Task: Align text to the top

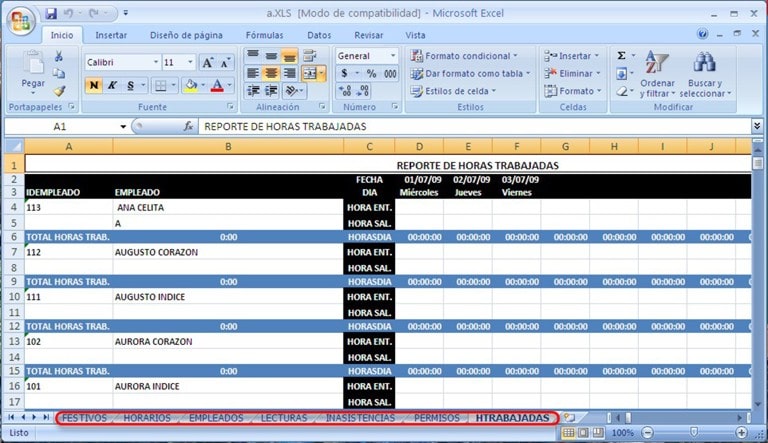Action: click(x=253, y=55)
